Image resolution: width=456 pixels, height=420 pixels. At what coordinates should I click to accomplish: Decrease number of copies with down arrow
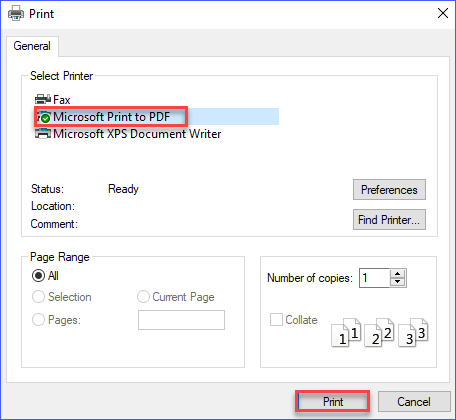coord(397,282)
